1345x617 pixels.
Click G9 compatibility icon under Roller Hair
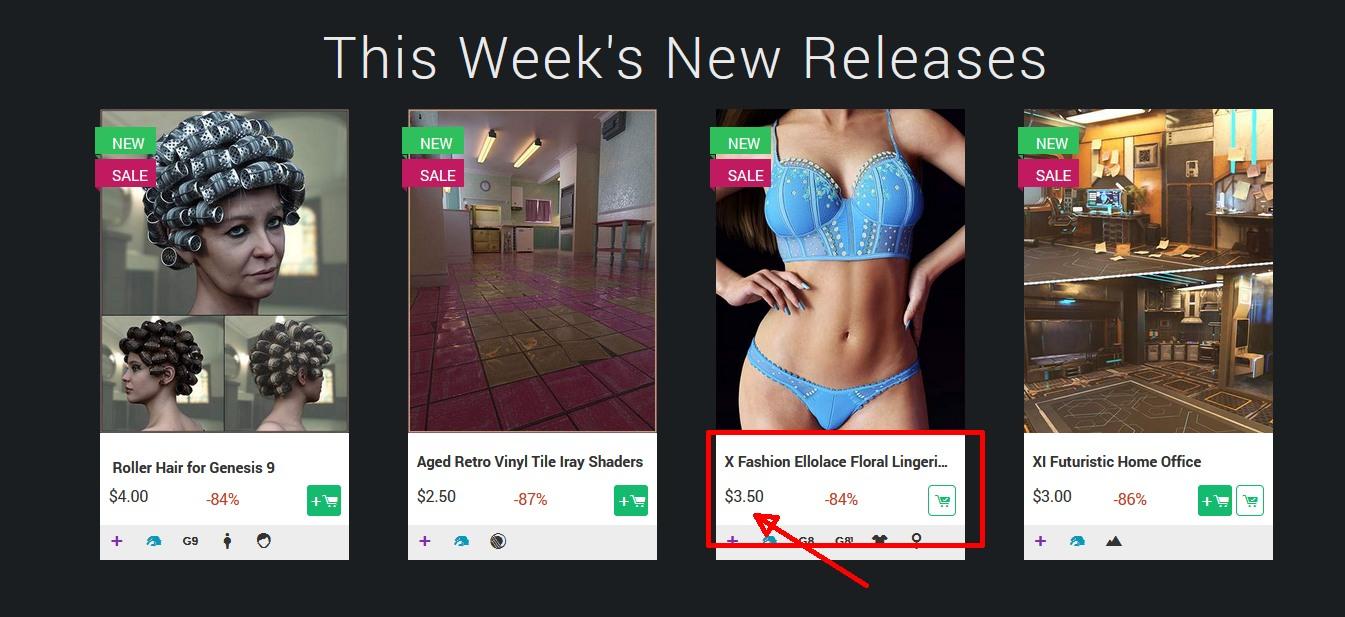pos(190,541)
